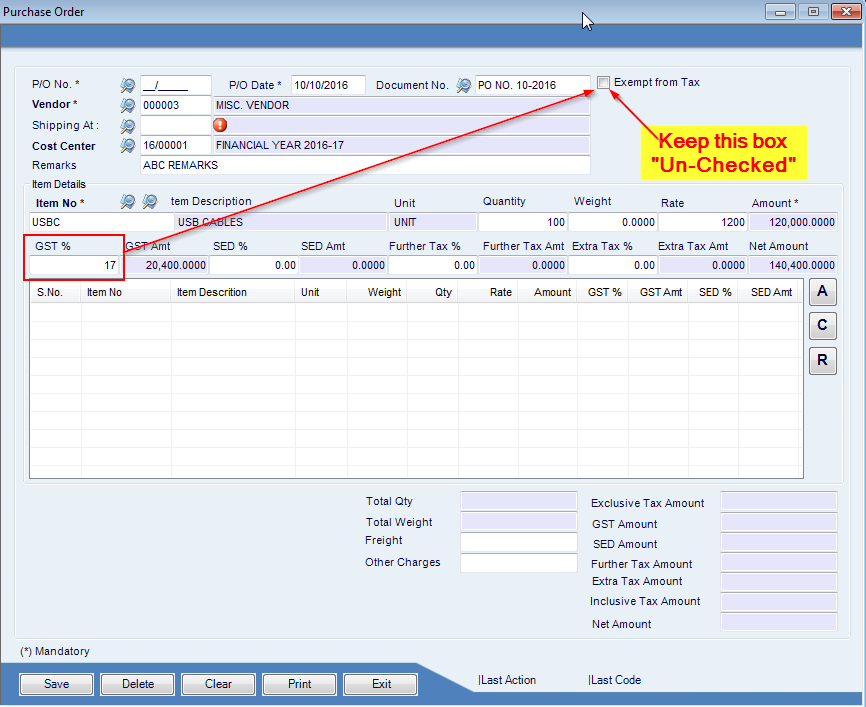
Task: Open first Item No lookup search icon
Action: tap(128, 202)
